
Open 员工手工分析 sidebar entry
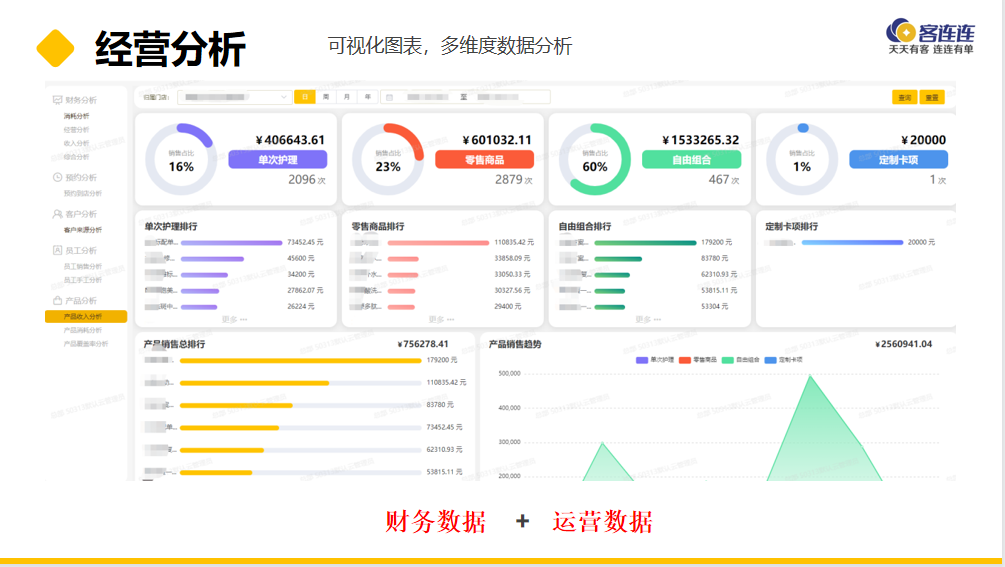pyautogui.click(x=83, y=280)
